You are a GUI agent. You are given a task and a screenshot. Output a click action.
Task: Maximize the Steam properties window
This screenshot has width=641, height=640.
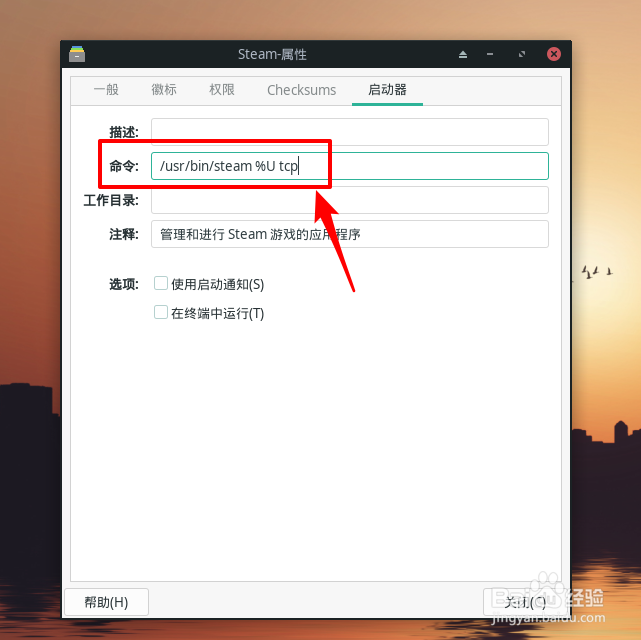coord(522,54)
